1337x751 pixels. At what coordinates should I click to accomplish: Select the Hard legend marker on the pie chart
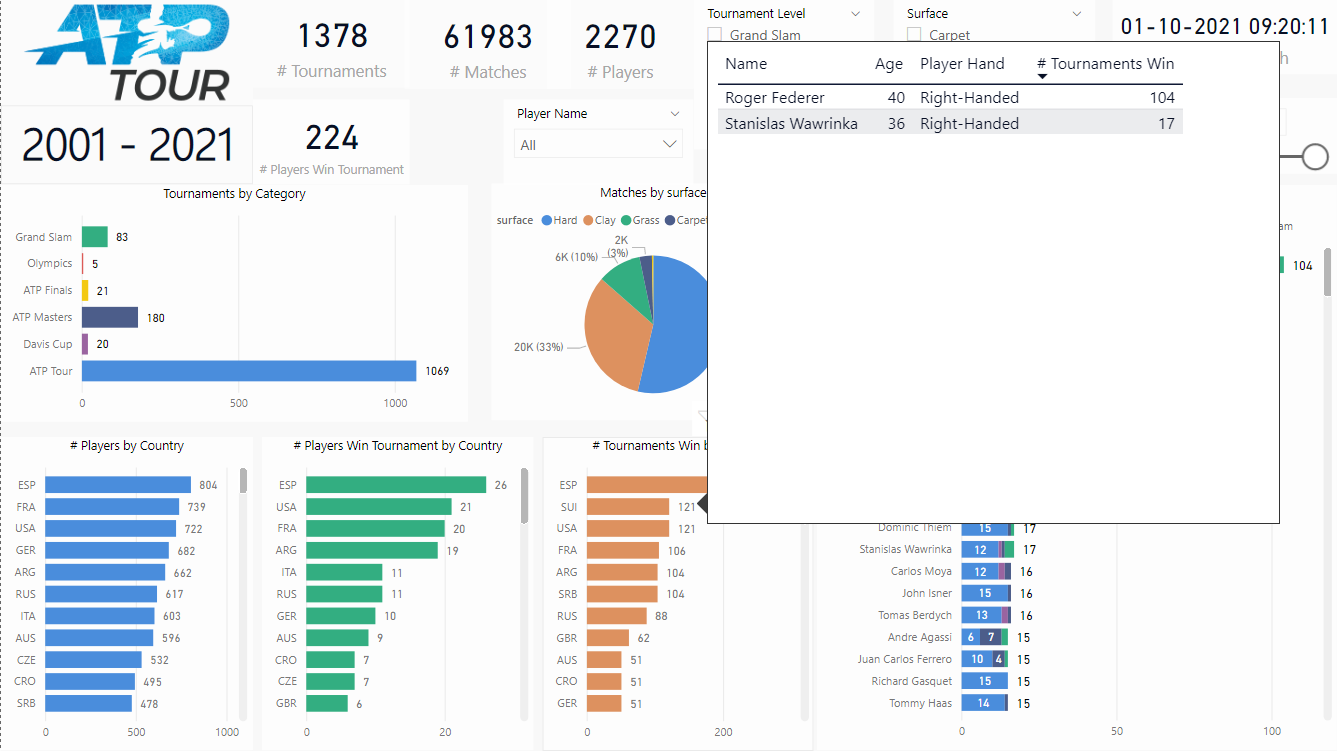coord(545,220)
